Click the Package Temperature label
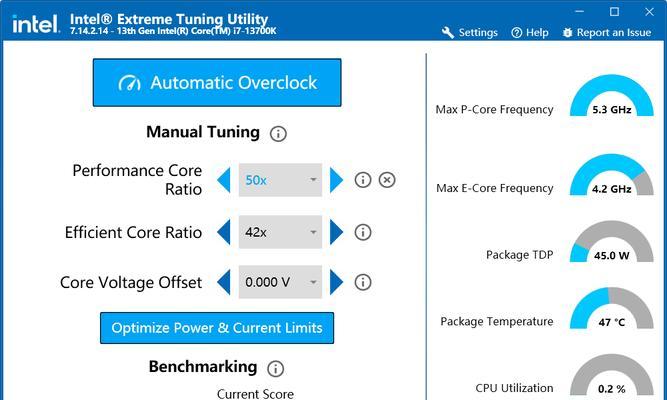Screen dimensions: 667x400 [497, 322]
